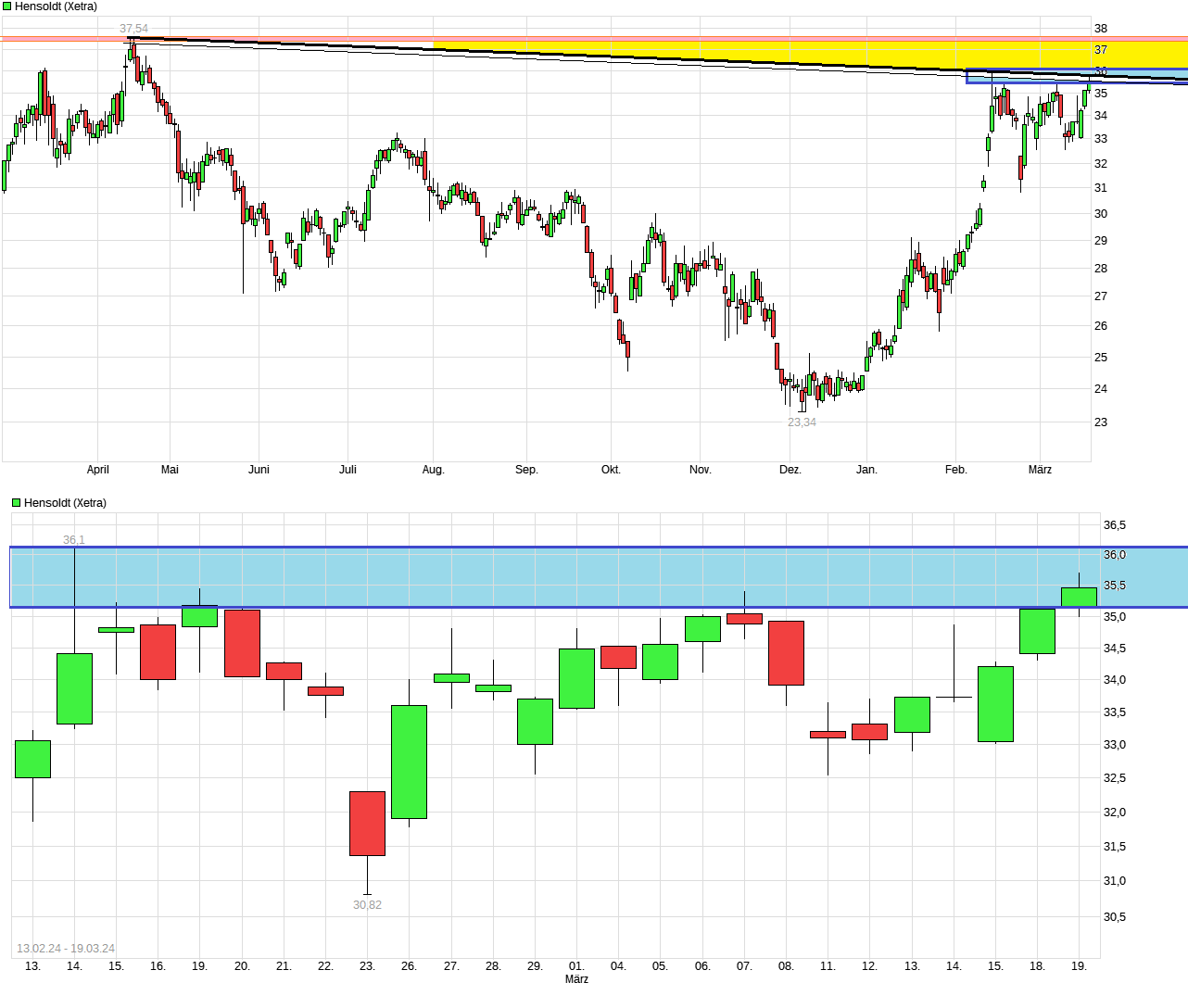Select the green candle of 19. März
This screenshot has width=1188, height=1008.
pos(1080,593)
